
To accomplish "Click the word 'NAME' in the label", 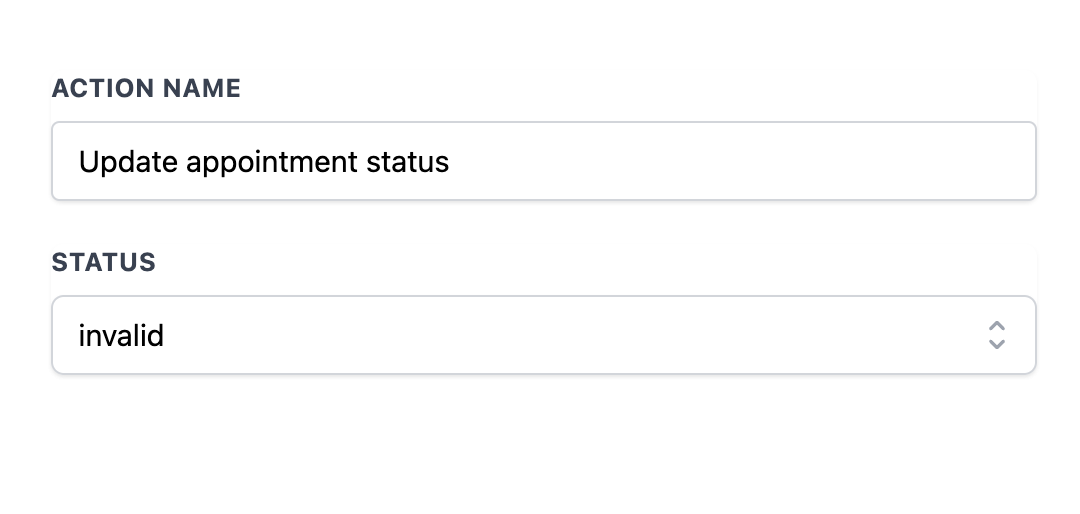I will point(202,88).
